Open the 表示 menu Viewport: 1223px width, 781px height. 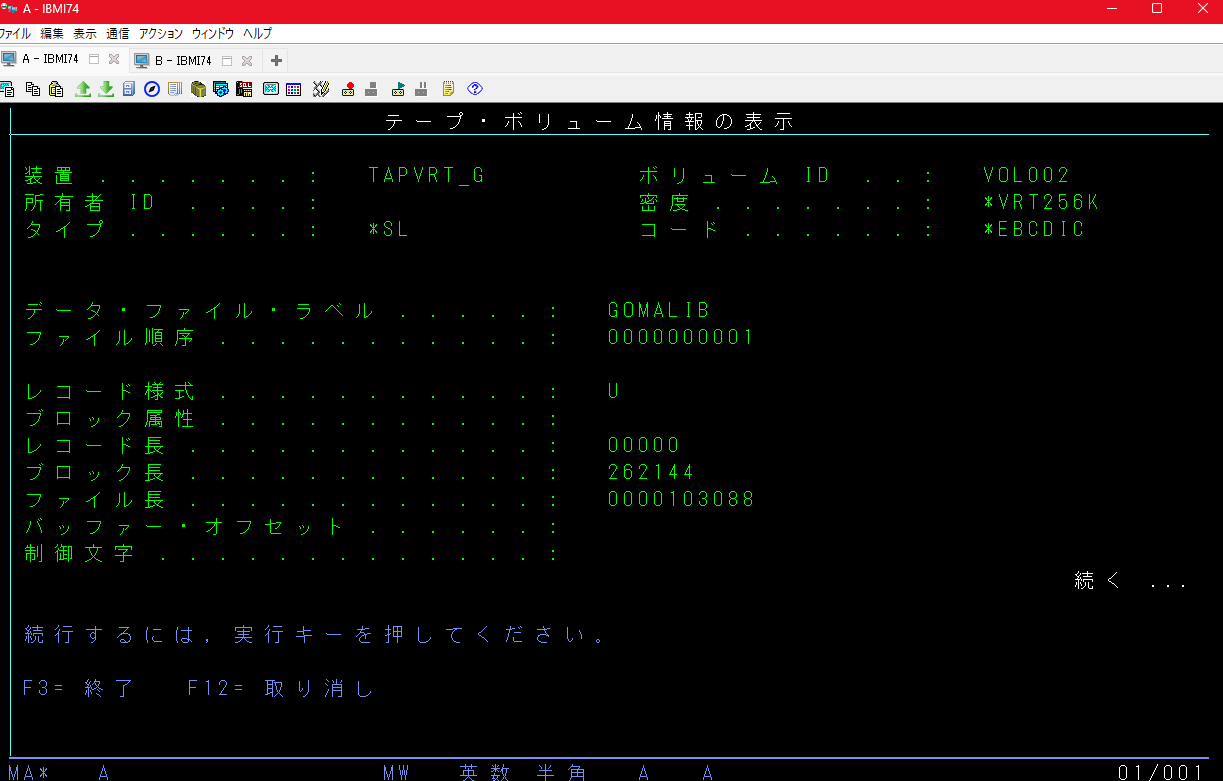[84, 33]
